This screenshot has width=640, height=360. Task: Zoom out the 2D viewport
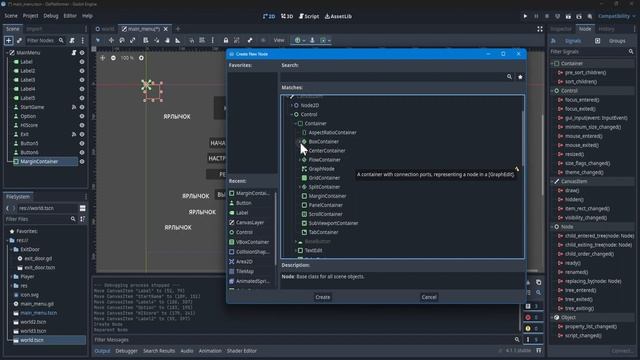click(113, 58)
